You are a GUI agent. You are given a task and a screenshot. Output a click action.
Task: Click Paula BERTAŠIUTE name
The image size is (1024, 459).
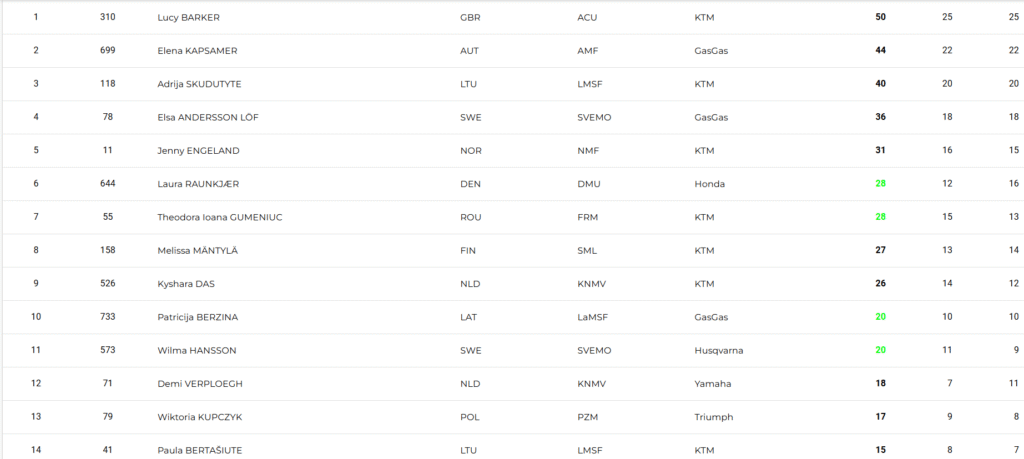pyautogui.click(x=199, y=451)
